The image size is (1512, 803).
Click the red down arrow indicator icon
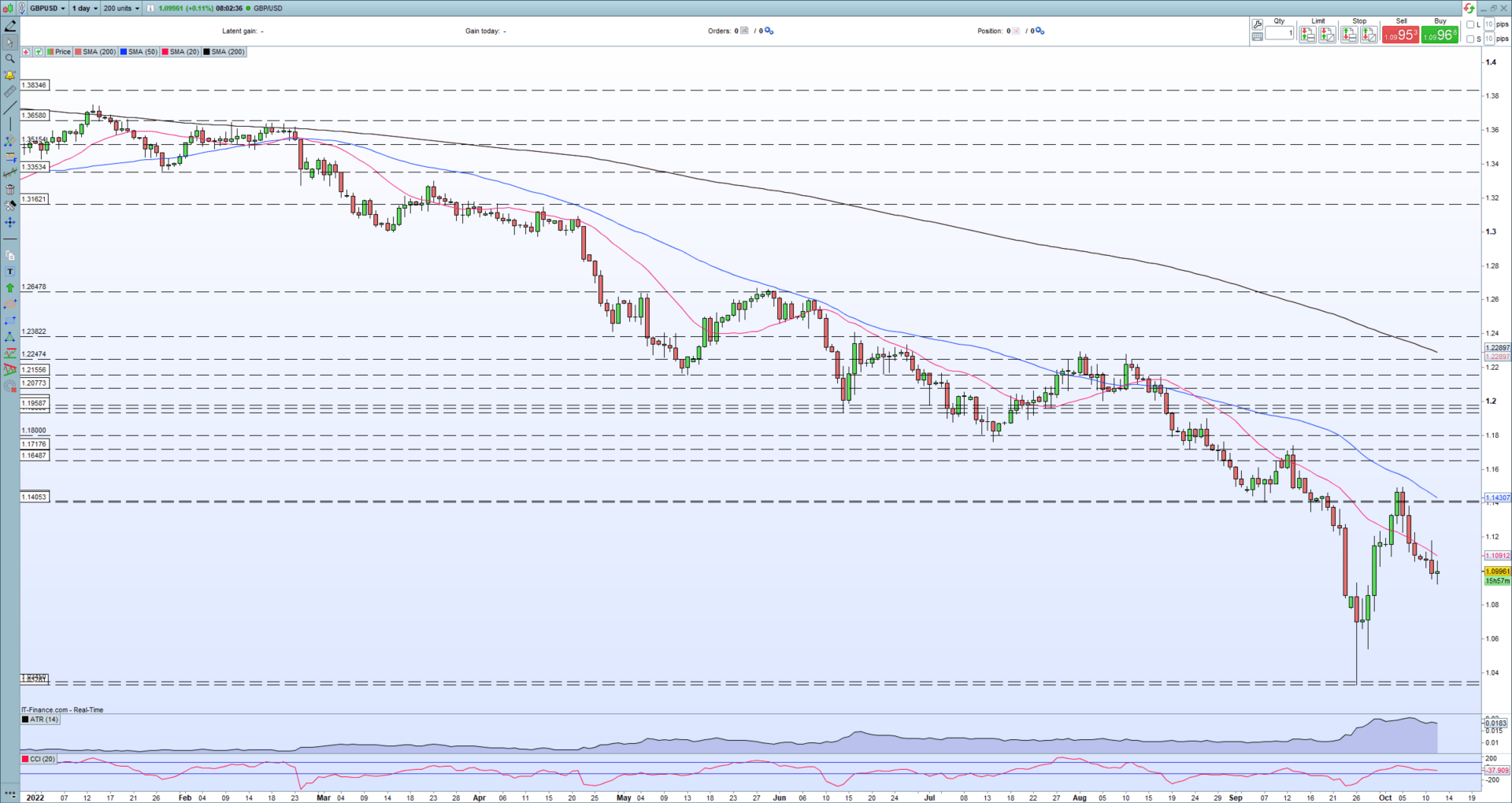pyautogui.click(x=26, y=52)
